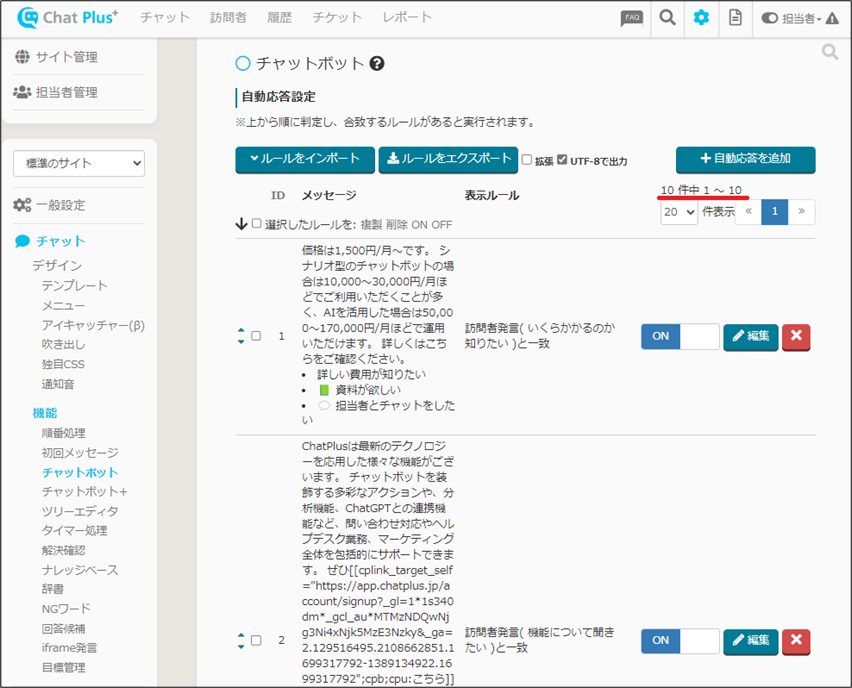Toggle the ON switch for rule 1
Screen dimensions: 852x688
pos(680,336)
